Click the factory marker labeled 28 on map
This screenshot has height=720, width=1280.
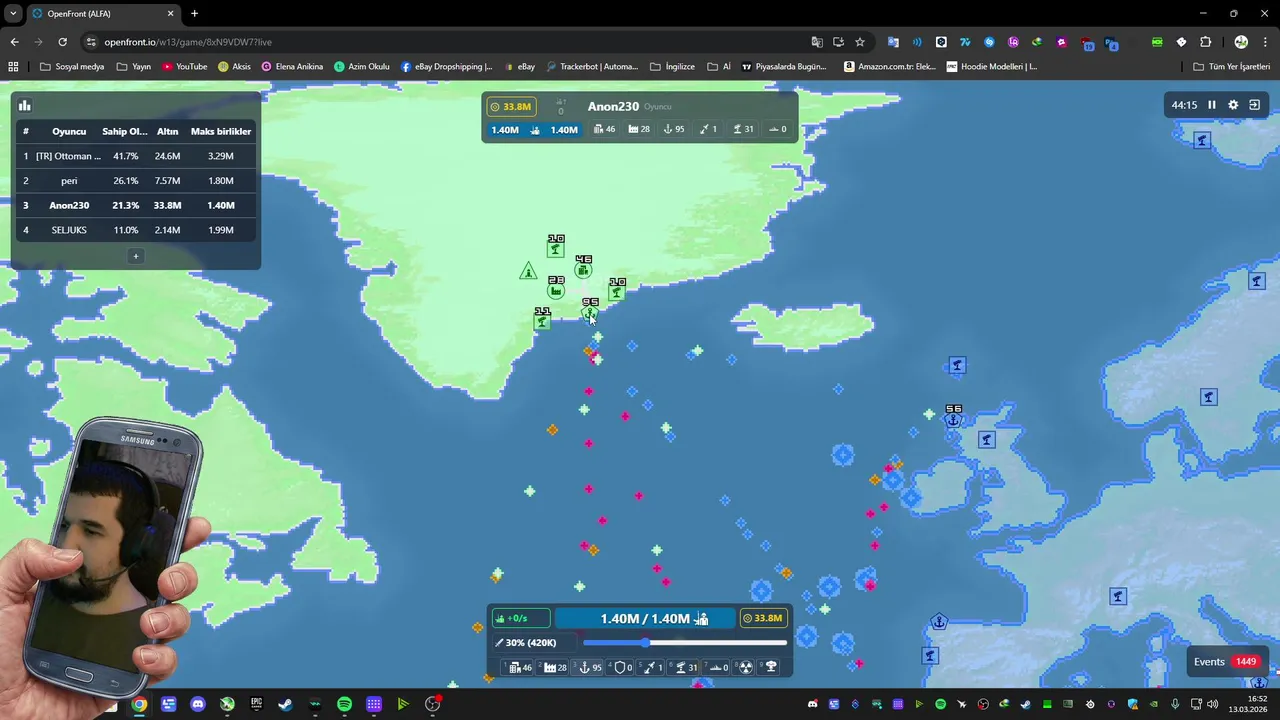click(x=556, y=291)
